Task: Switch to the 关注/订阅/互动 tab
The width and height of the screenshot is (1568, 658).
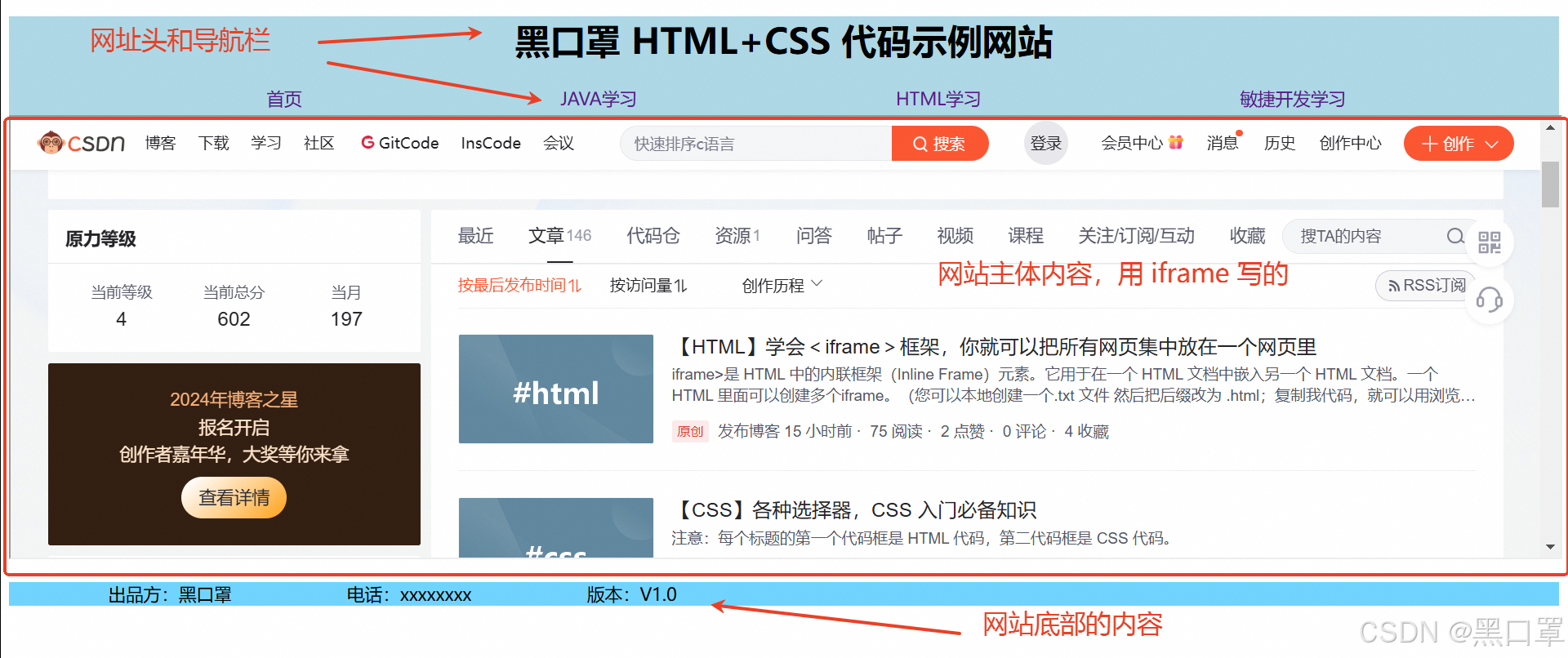Action: tap(1136, 236)
